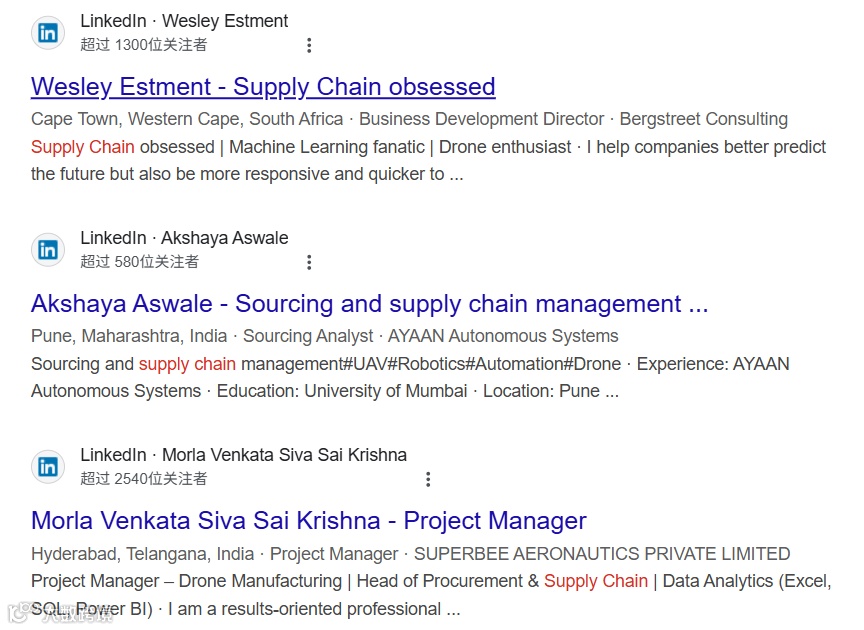
Task: Click the LinkedIn logo beside Akshaya Aswale
Action: coord(47,250)
